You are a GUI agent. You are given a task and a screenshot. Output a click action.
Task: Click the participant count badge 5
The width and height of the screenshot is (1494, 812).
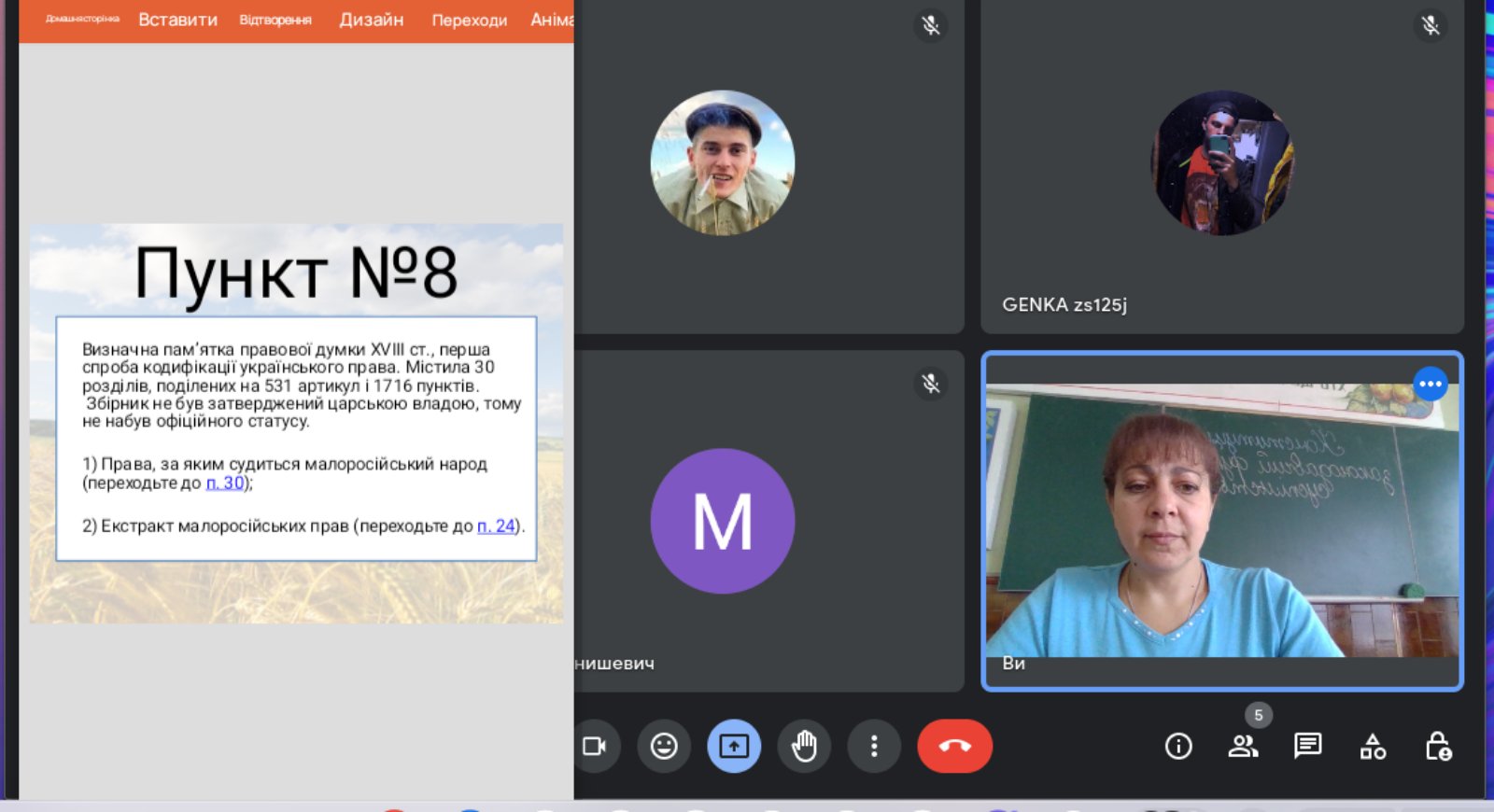click(1259, 715)
